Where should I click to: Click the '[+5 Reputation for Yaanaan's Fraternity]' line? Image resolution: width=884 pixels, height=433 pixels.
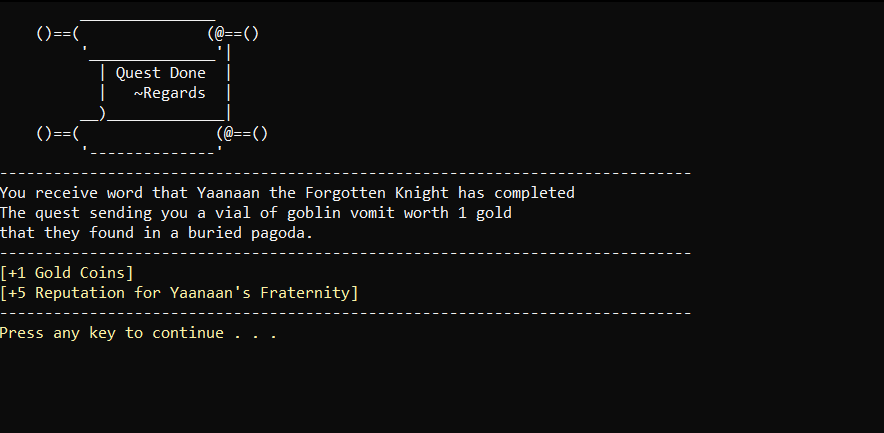pyautogui.click(x=179, y=293)
